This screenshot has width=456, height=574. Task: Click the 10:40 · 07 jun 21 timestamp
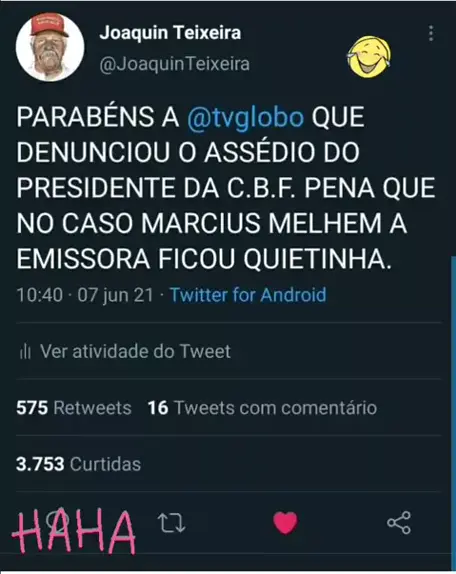[85, 295]
